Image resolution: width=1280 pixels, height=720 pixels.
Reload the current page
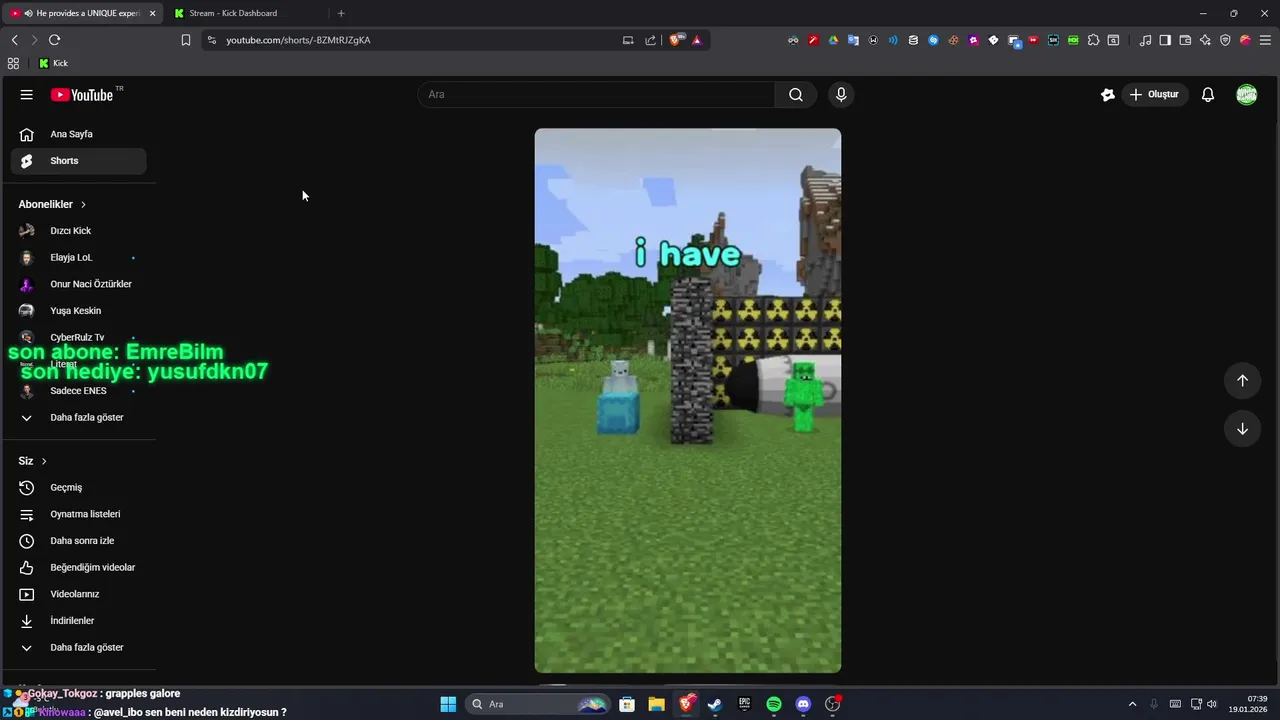[54, 40]
